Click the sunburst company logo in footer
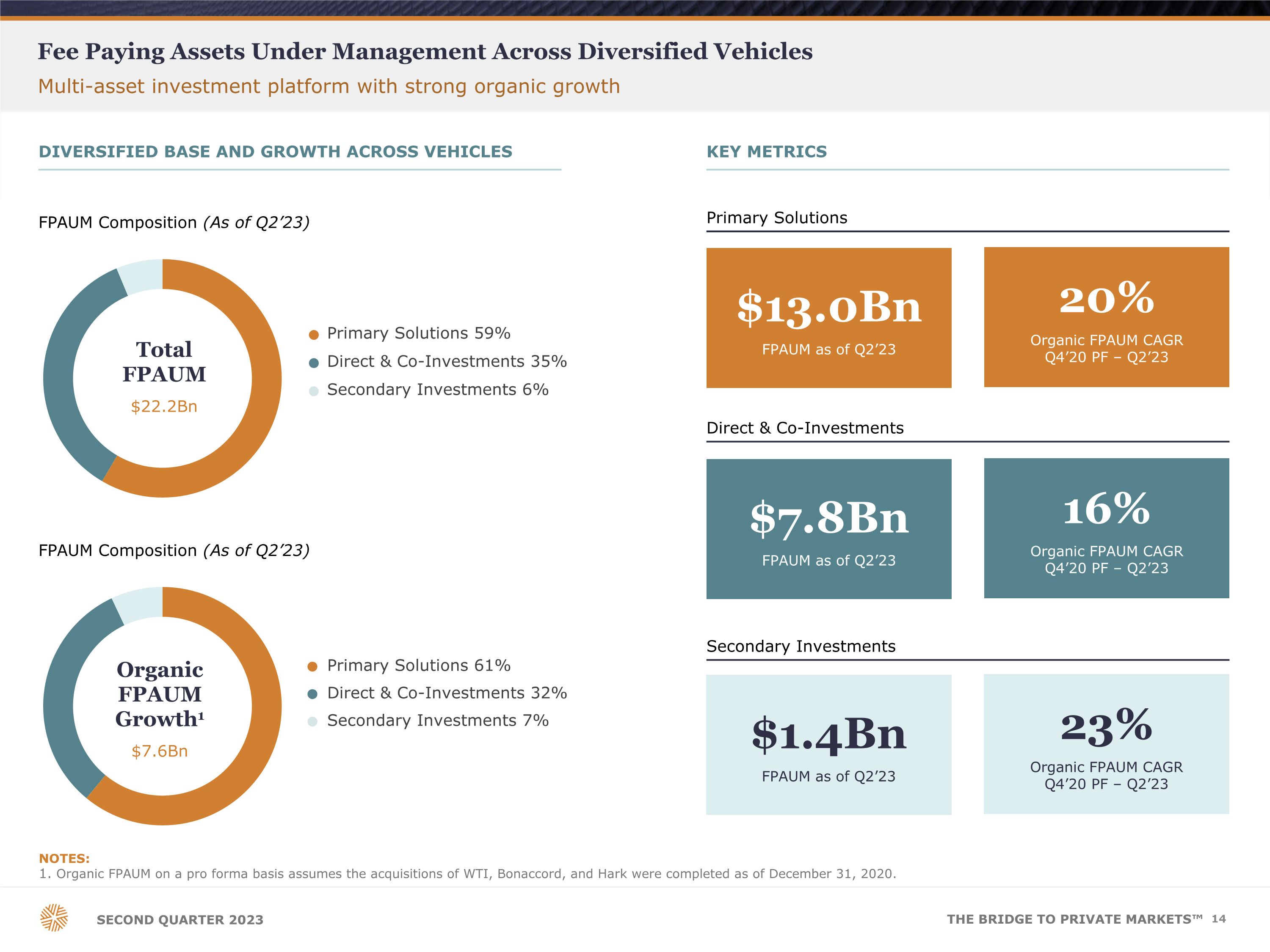 click(x=54, y=918)
